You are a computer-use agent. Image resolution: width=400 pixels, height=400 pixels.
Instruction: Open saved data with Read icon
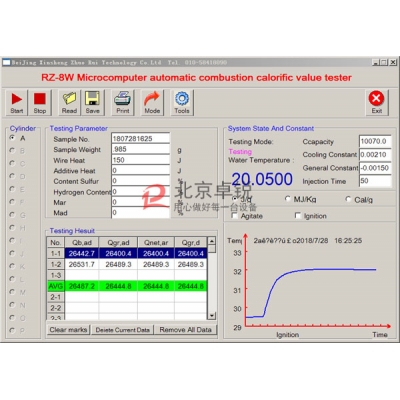coord(69,103)
